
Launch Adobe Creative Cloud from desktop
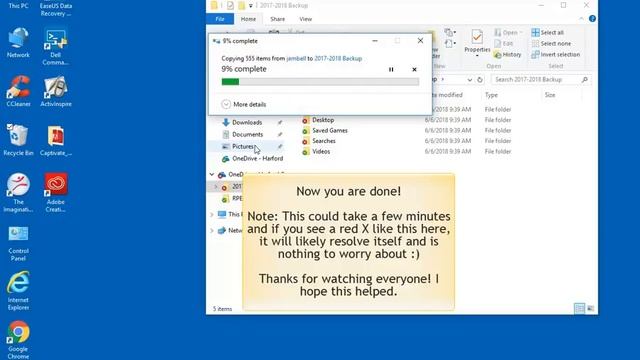[56, 193]
